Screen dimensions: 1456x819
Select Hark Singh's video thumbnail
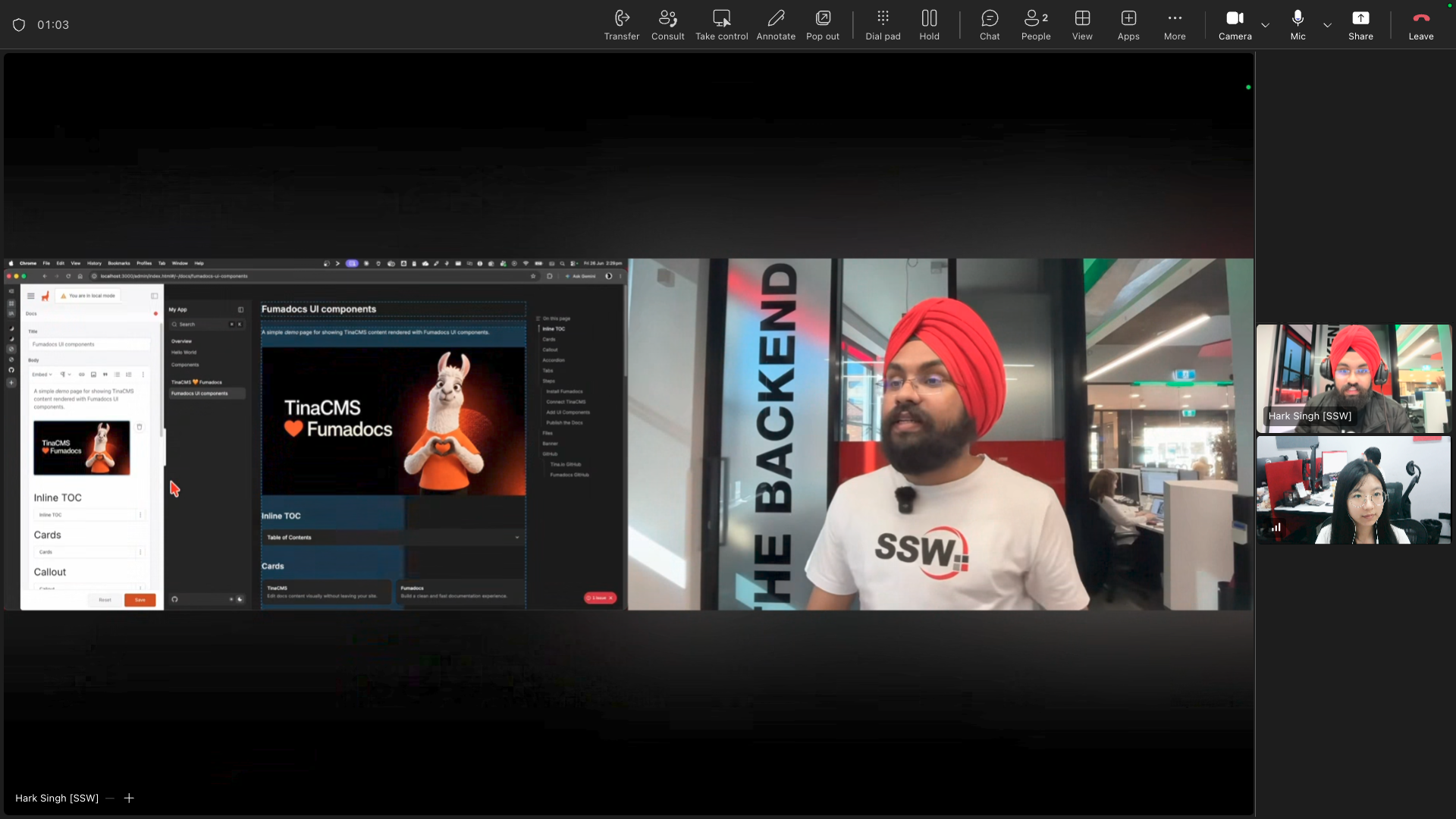(x=1354, y=378)
